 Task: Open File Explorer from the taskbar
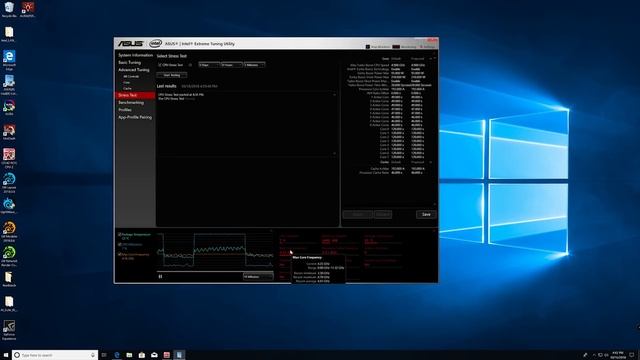pos(129,355)
